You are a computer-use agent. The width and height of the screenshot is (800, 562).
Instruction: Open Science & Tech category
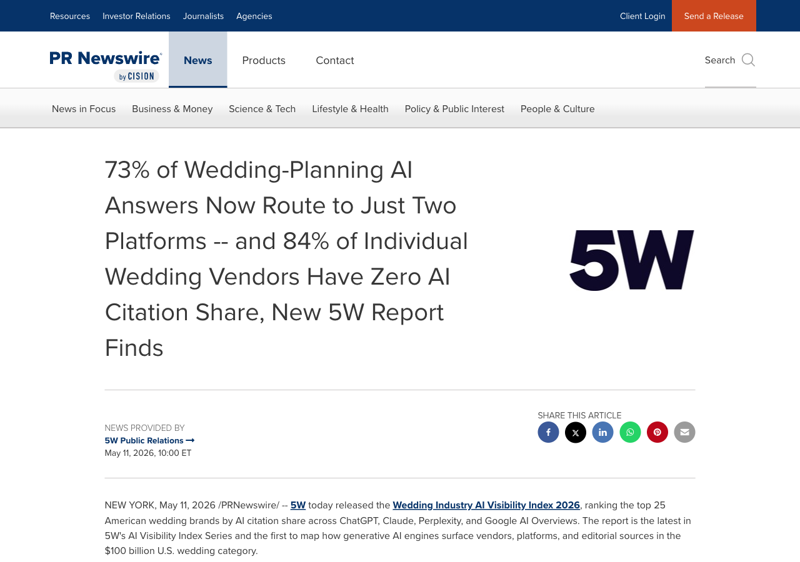[262, 109]
